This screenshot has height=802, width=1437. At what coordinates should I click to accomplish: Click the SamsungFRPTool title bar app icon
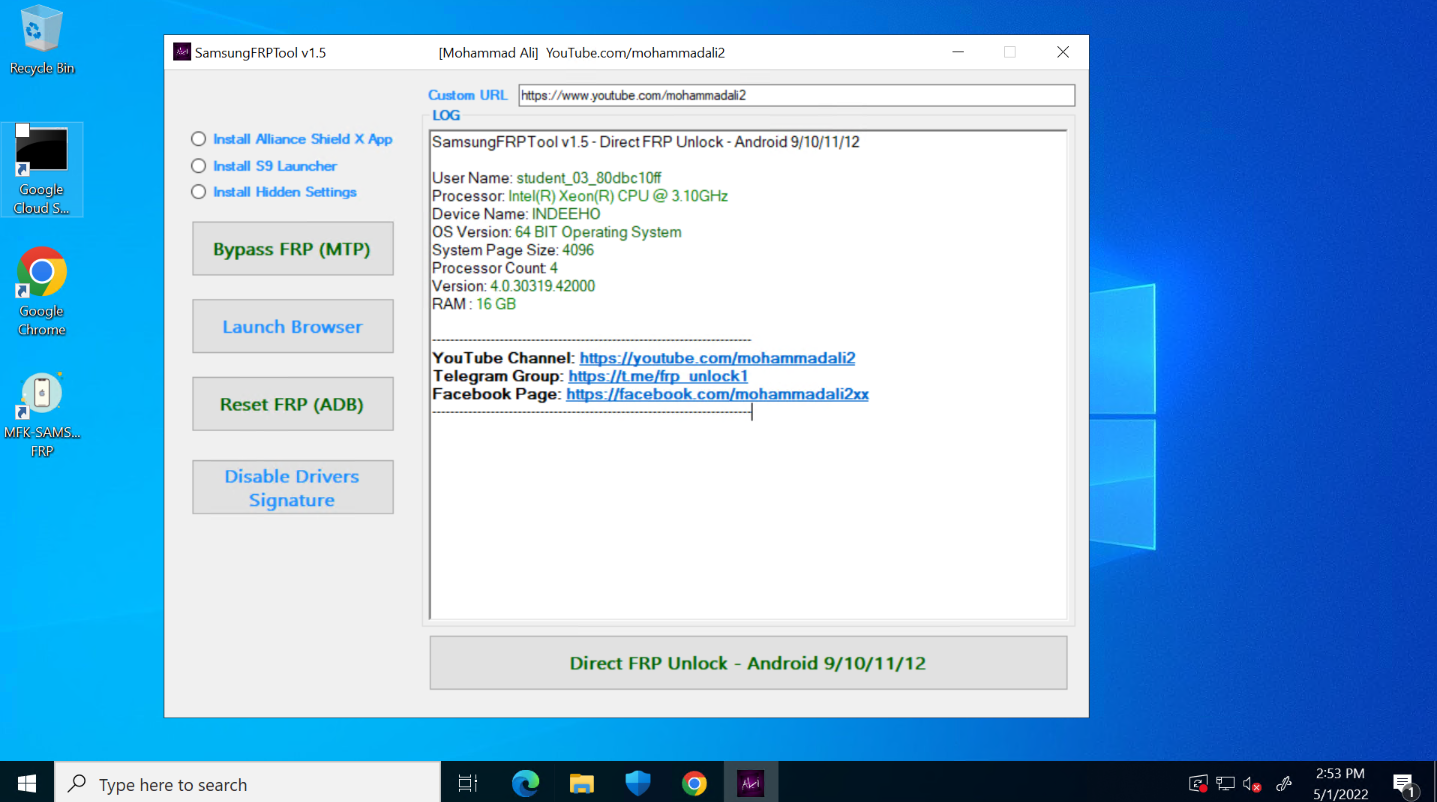[x=182, y=52]
